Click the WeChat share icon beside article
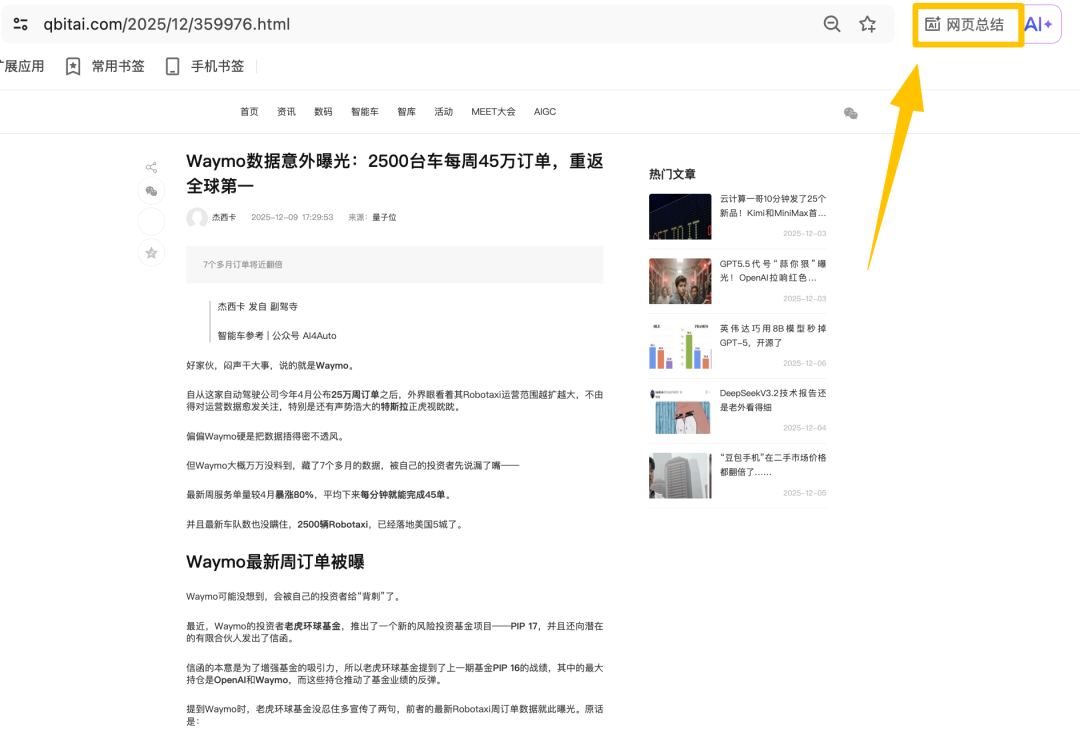This screenshot has height=742, width=1080. pyautogui.click(x=152, y=192)
